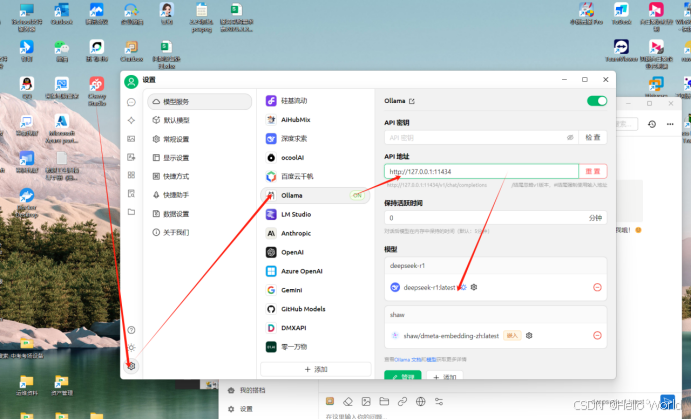Select the Ollama provider

click(315, 195)
